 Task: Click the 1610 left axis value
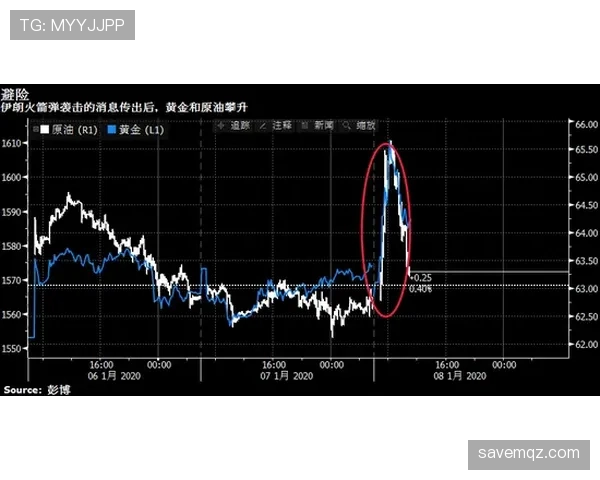point(11,143)
